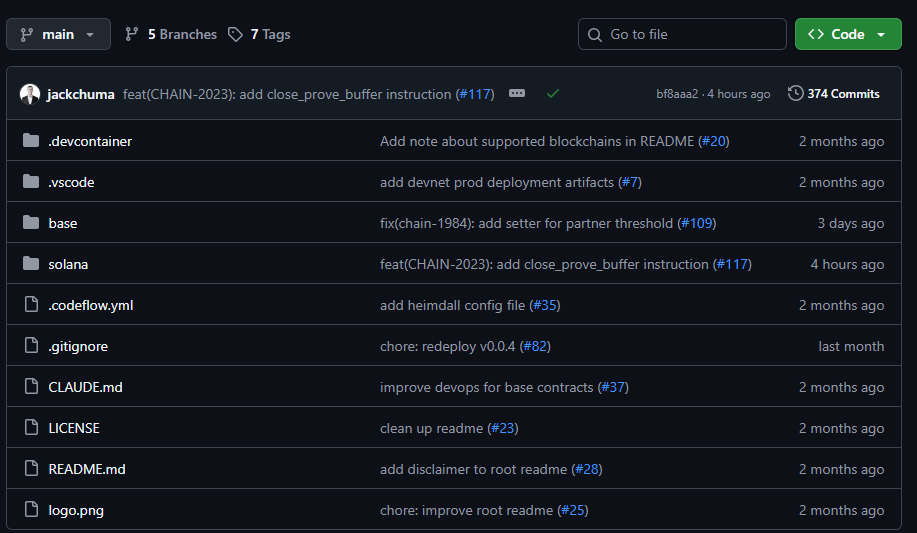Screen dimensions: 917x533
Task: Open the logo.png file
Action: (x=76, y=510)
